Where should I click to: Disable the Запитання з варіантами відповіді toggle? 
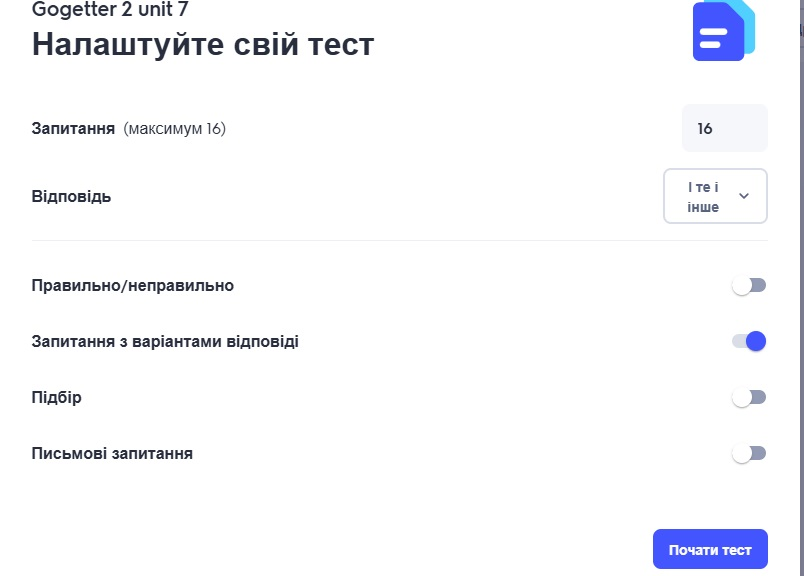click(749, 342)
